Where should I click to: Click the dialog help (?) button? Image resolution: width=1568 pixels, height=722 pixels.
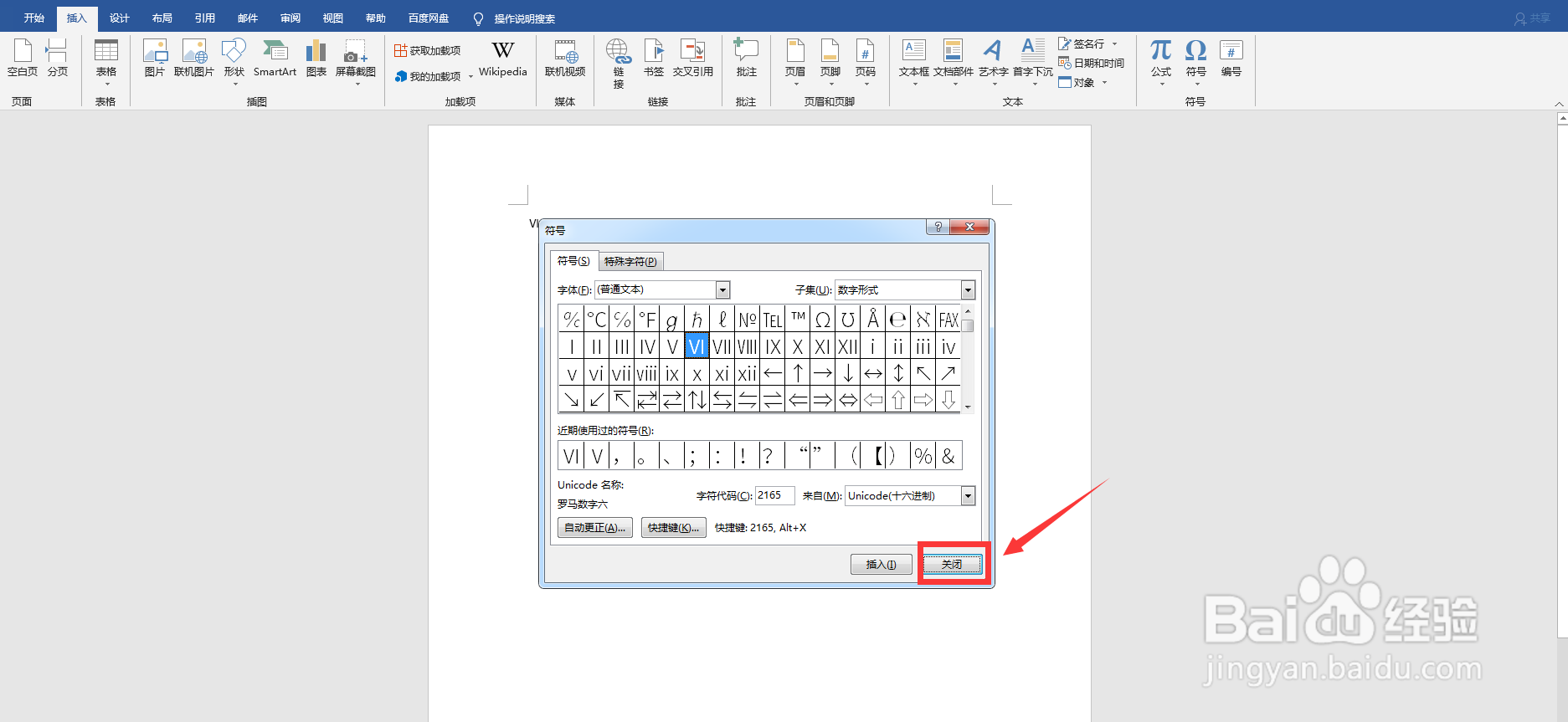tap(938, 227)
